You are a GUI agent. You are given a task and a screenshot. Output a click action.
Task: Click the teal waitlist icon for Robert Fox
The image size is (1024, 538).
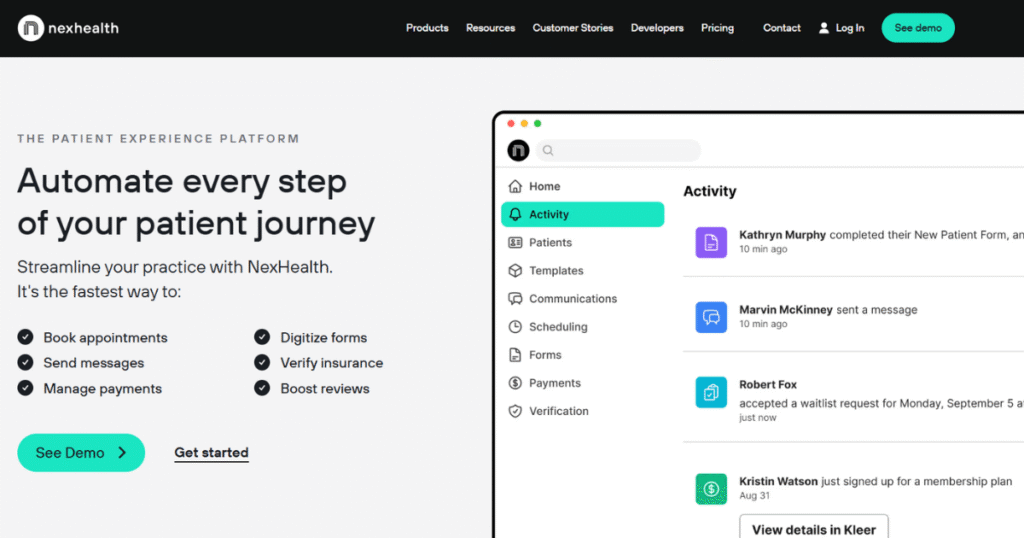pos(711,392)
